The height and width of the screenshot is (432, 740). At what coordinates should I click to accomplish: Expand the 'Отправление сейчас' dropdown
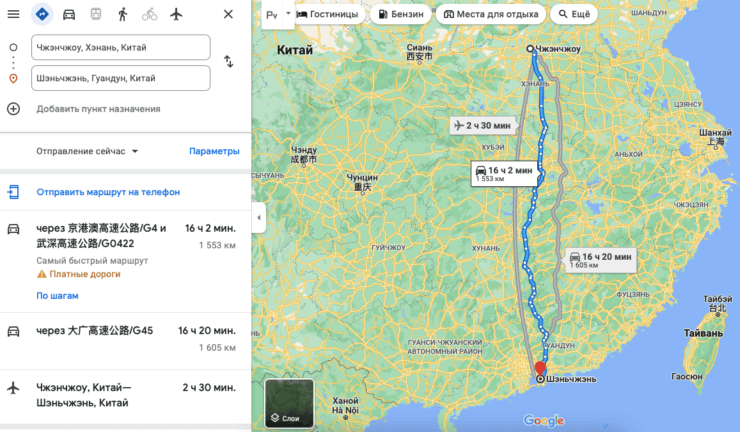pyautogui.click(x=88, y=151)
